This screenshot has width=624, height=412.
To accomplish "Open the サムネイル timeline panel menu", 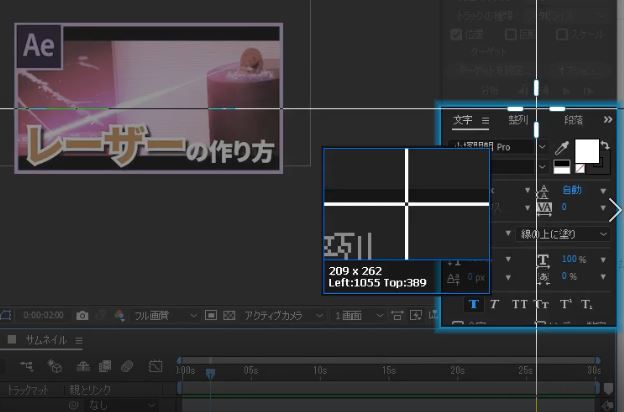I will pyautogui.click(x=79, y=341).
